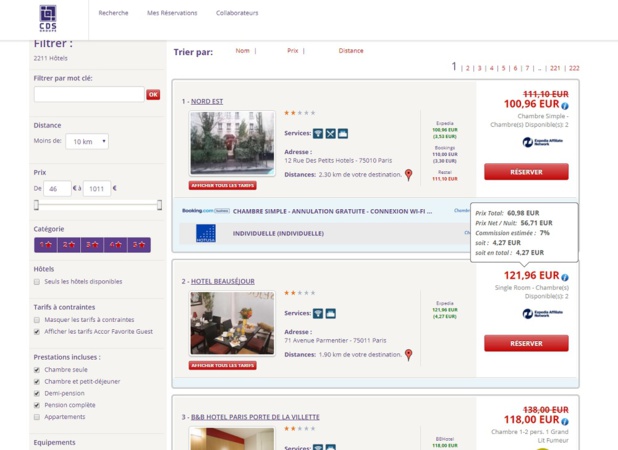This screenshot has height=450, width=618.
Task: Sort results by 'Prix'
Action: (x=293, y=50)
